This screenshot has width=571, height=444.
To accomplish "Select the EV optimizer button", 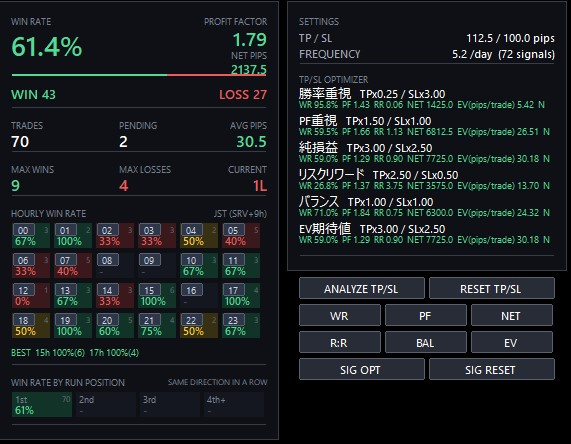I will (x=512, y=342).
